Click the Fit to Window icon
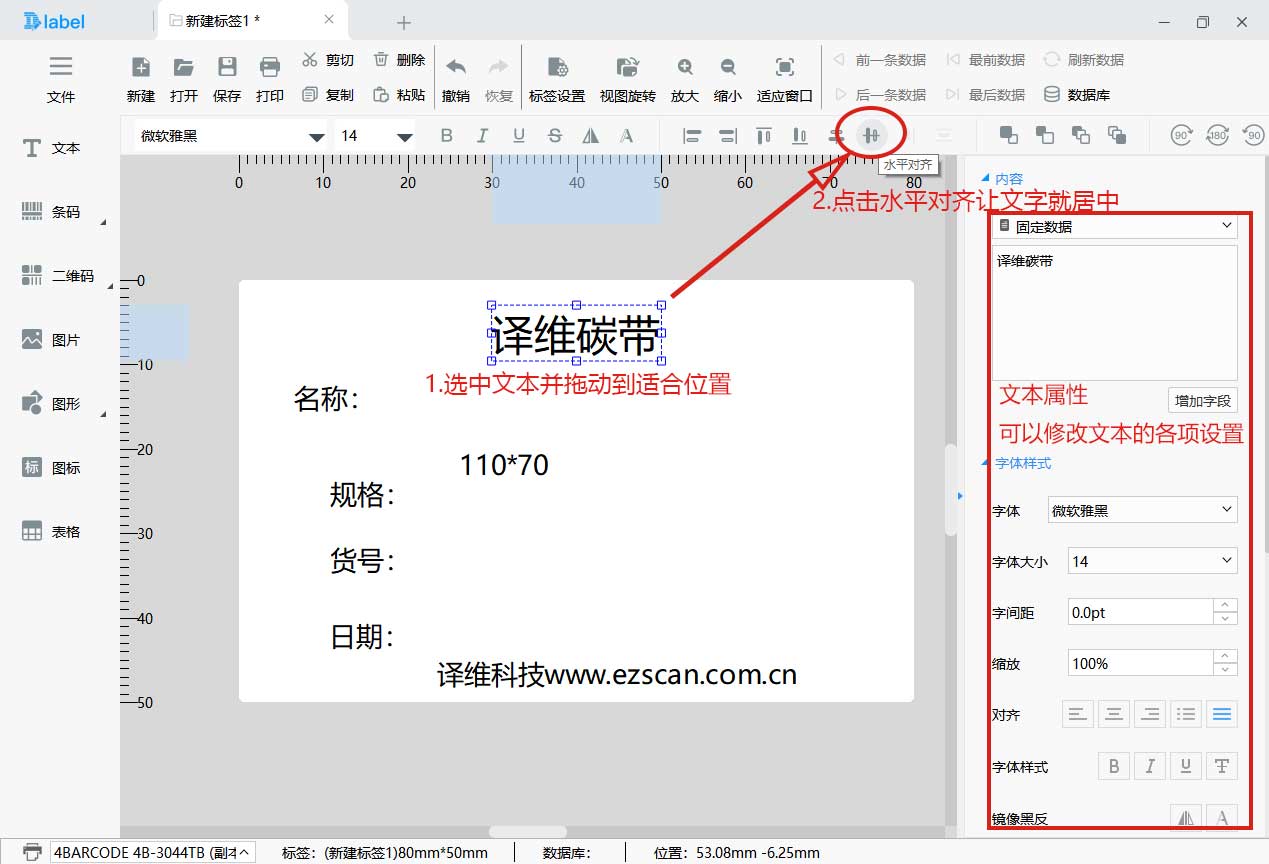This screenshot has height=864, width=1269. pyautogui.click(x=784, y=78)
